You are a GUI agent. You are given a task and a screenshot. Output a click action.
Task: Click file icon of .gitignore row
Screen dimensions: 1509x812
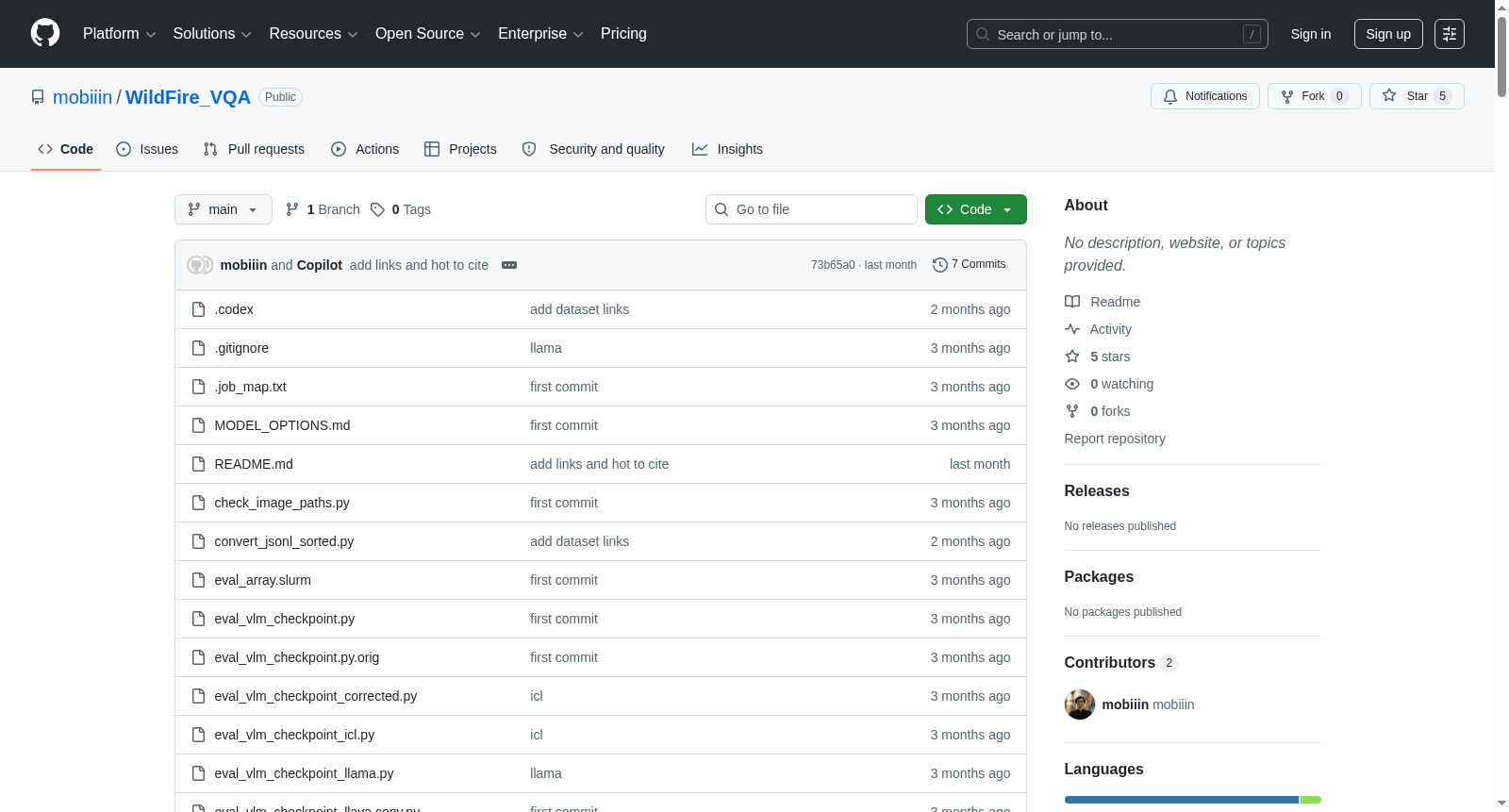pyautogui.click(x=198, y=348)
